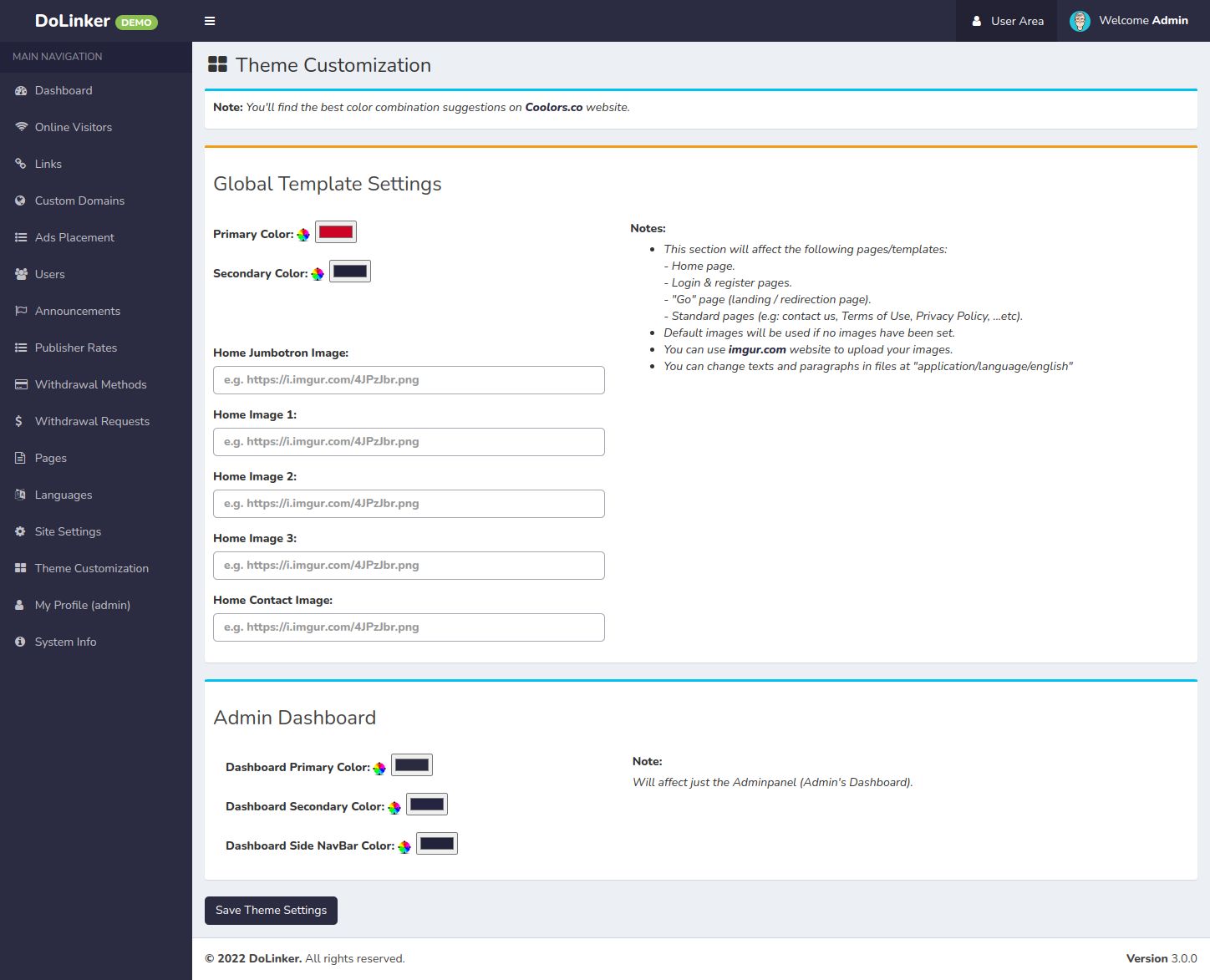Open the Secondary Color picker swatch
The width and height of the screenshot is (1210, 980).
[x=350, y=272]
